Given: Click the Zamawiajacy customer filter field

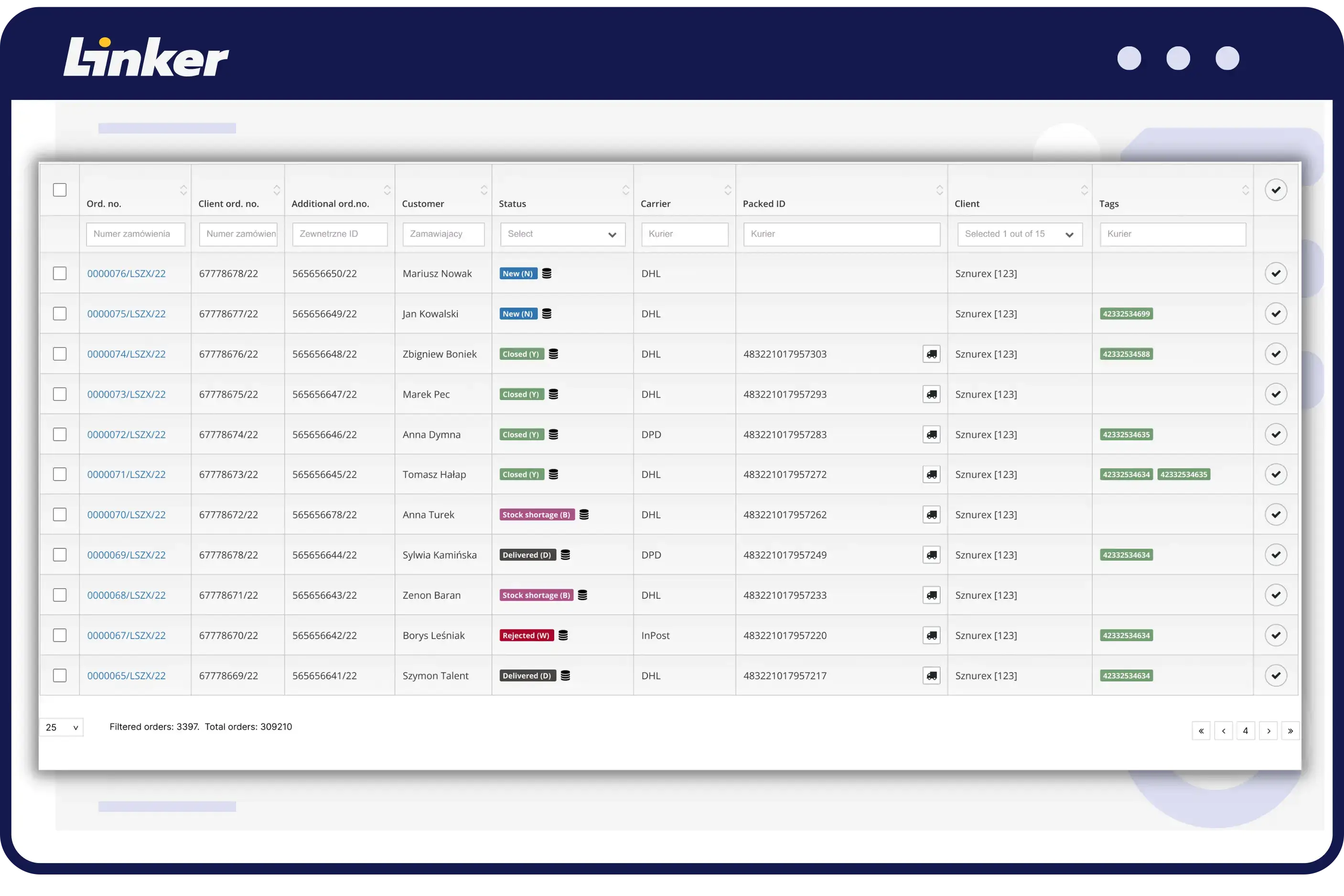Looking at the screenshot, I should [443, 234].
